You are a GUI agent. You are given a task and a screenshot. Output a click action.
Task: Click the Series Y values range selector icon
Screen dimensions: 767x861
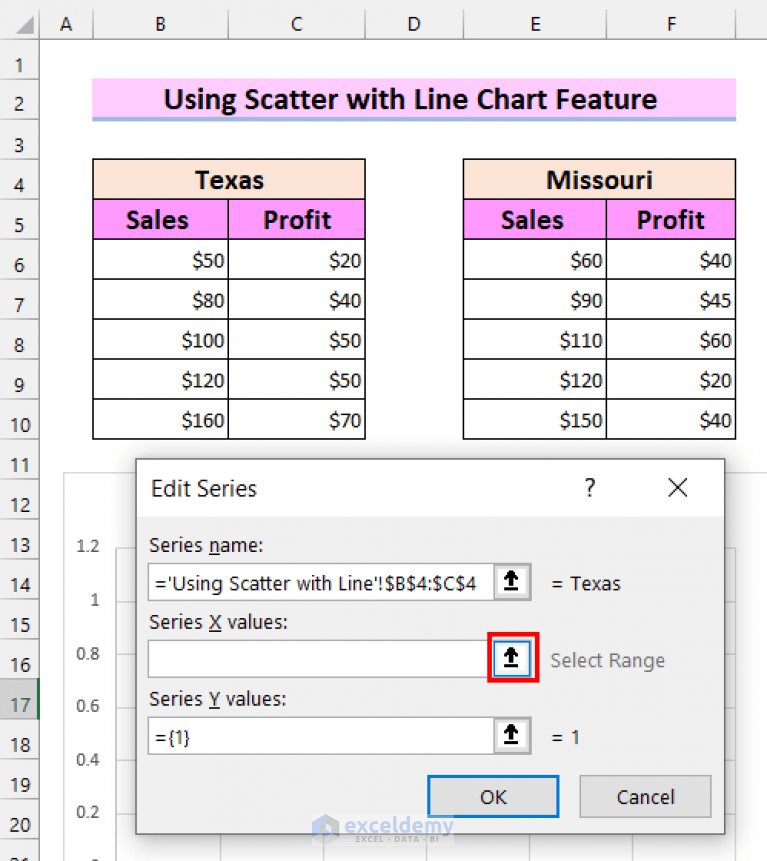point(512,736)
